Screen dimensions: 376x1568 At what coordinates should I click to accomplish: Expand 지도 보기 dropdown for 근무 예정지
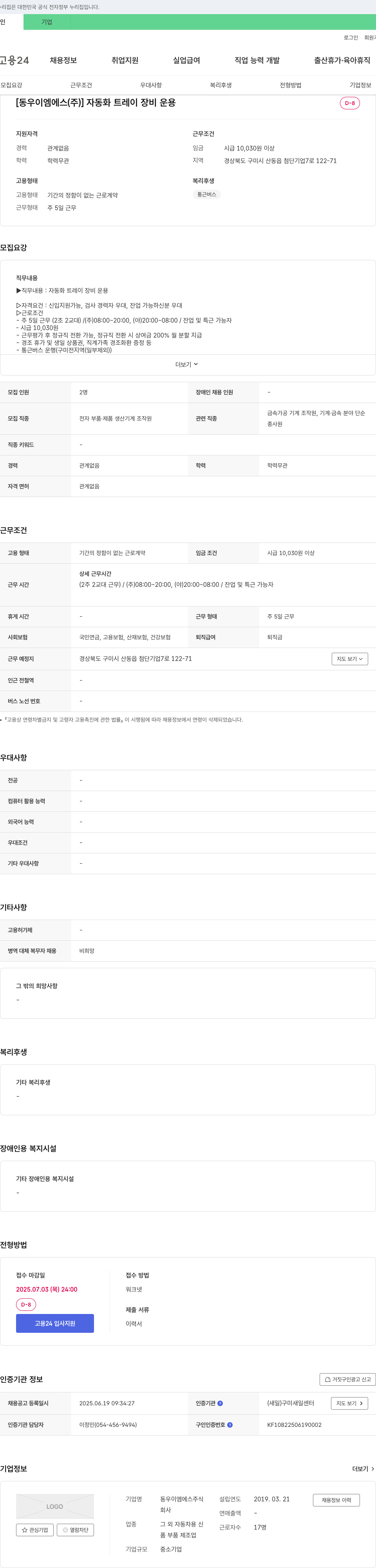coord(350,659)
